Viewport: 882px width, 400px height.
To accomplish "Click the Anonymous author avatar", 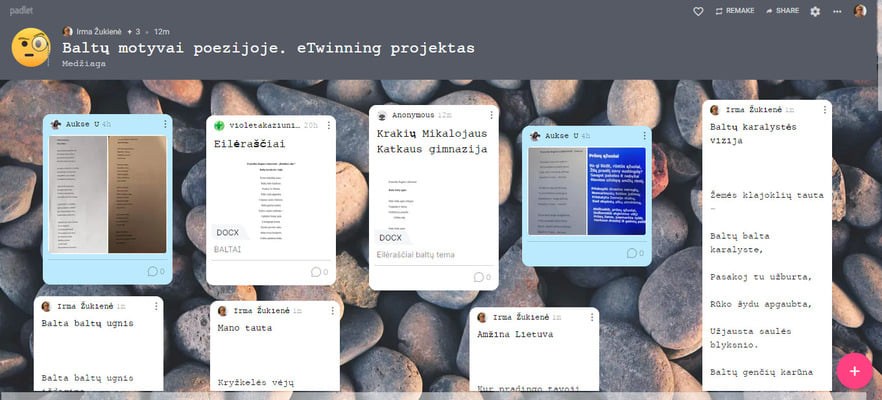I will click(x=382, y=115).
